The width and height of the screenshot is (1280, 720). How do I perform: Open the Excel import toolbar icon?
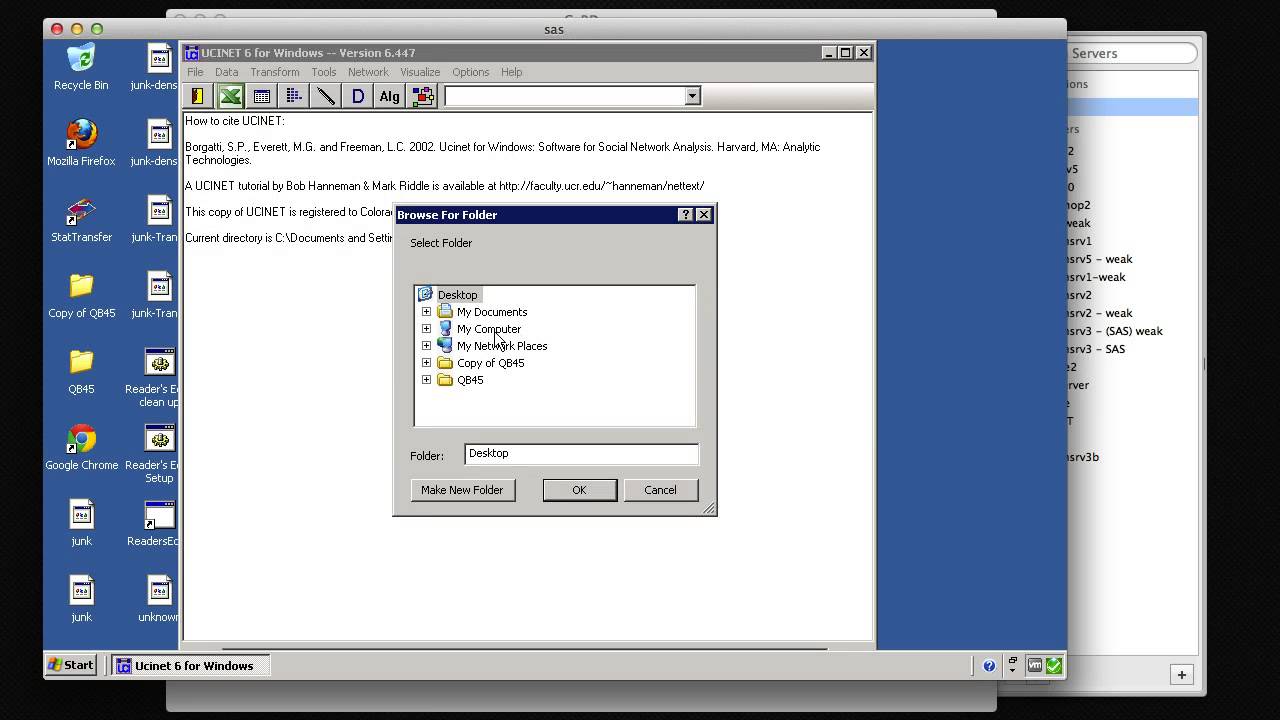coord(230,96)
